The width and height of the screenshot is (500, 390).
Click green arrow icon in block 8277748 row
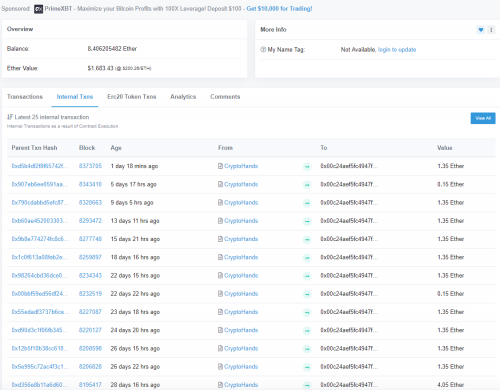coord(307,239)
